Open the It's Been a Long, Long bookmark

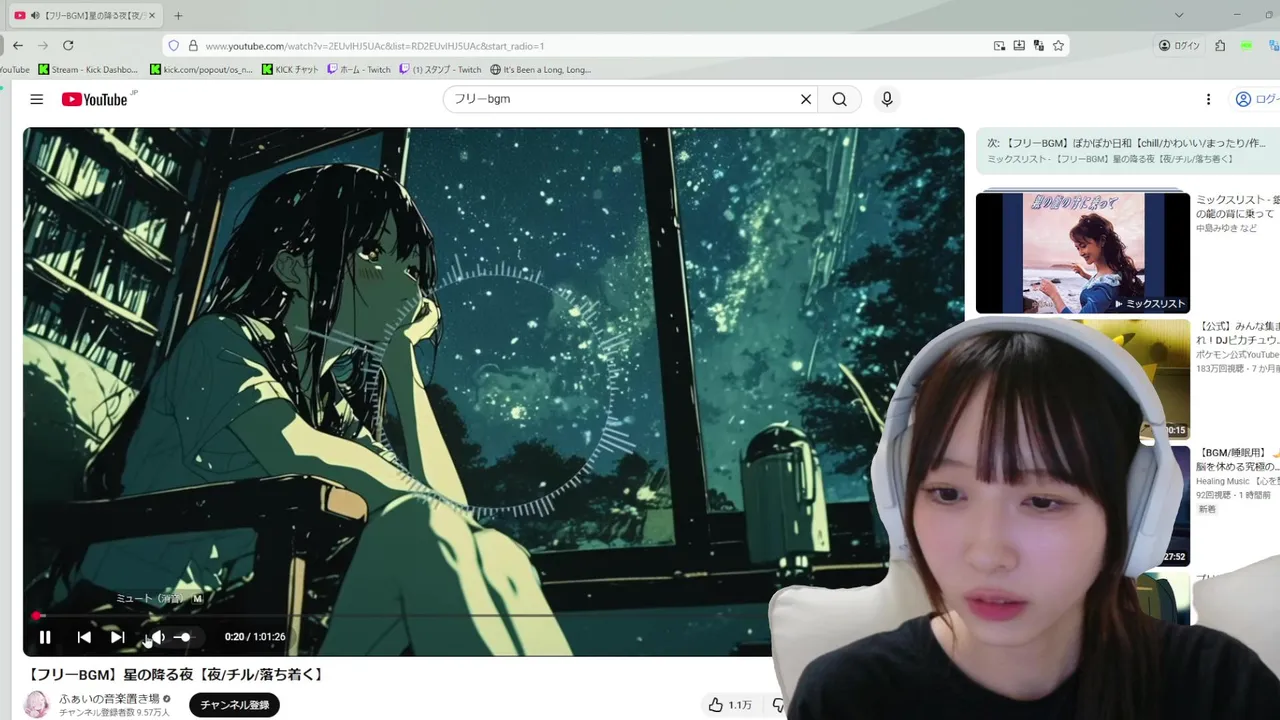[540, 70]
